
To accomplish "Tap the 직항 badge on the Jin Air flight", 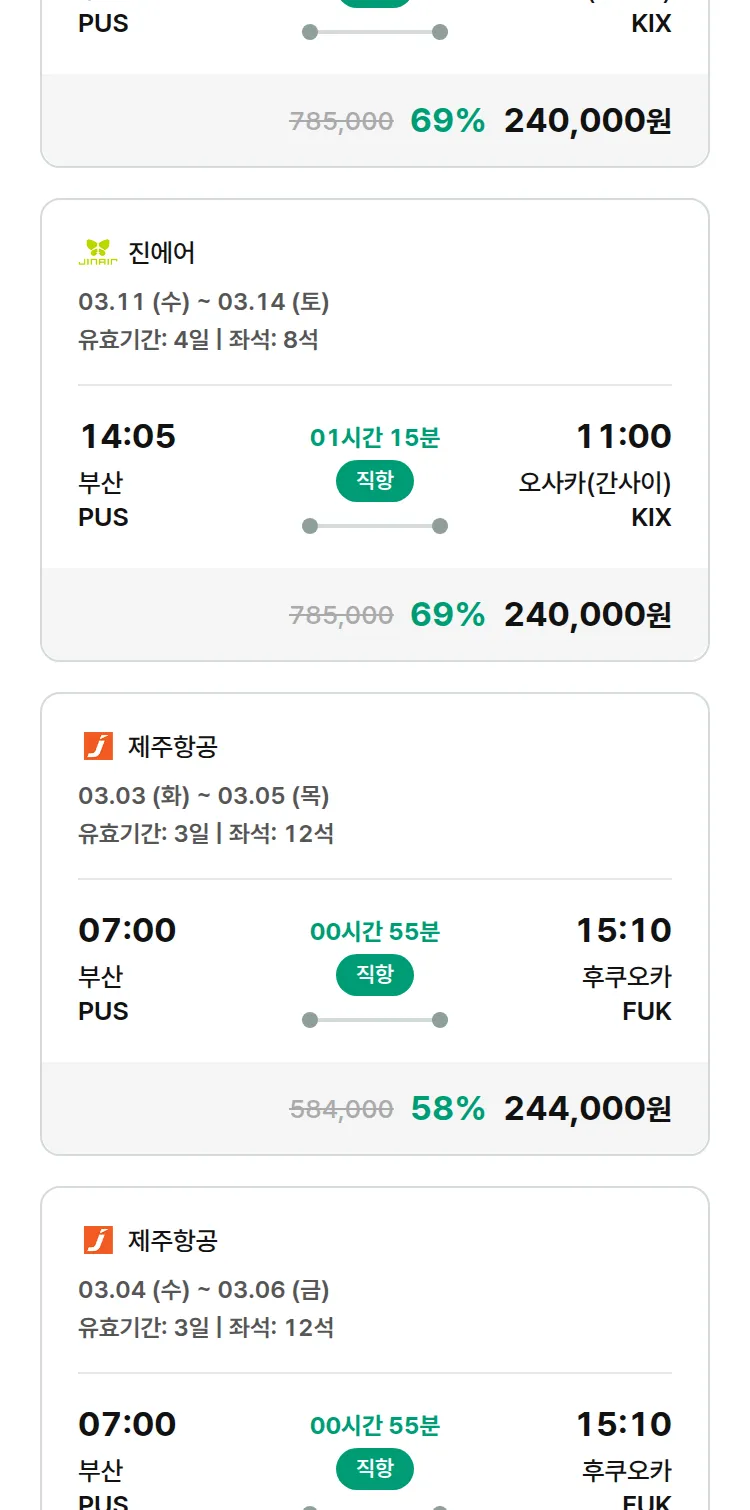I will point(375,481).
